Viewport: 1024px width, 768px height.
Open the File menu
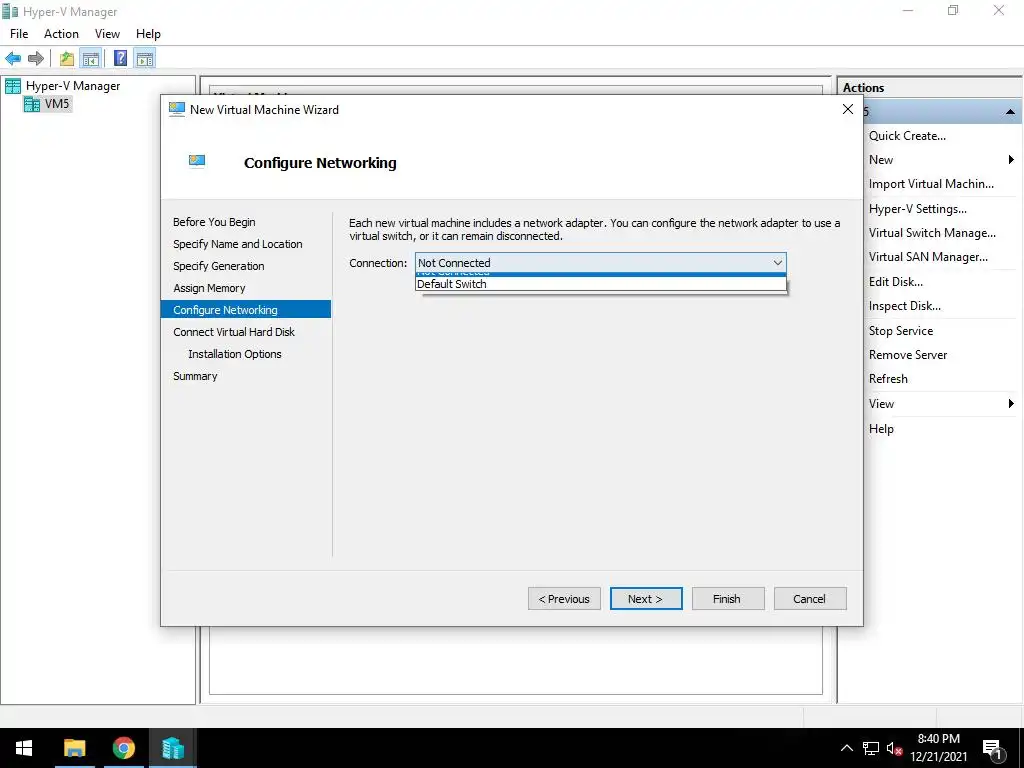point(19,34)
